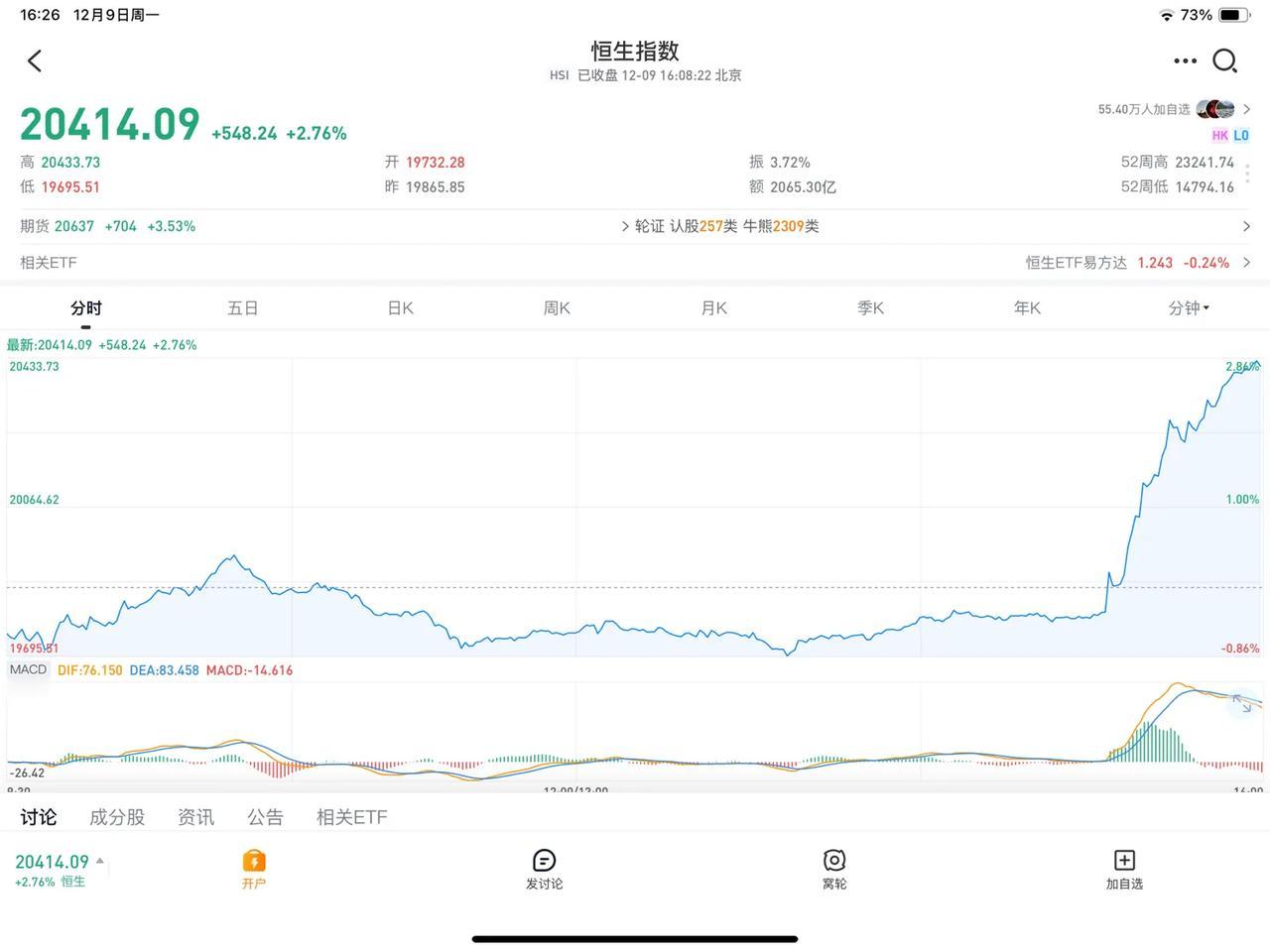1270x952 pixels.
Task: Tap the main price 20414.09
Action: 110,125
